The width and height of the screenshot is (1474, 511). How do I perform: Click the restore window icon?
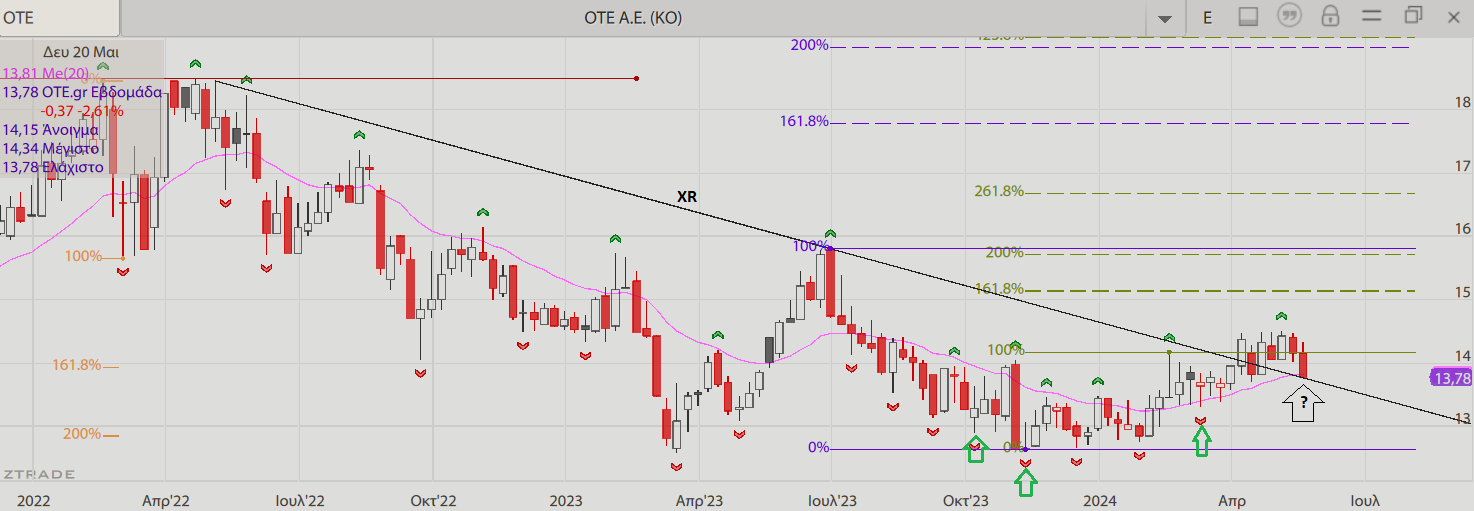(1413, 16)
